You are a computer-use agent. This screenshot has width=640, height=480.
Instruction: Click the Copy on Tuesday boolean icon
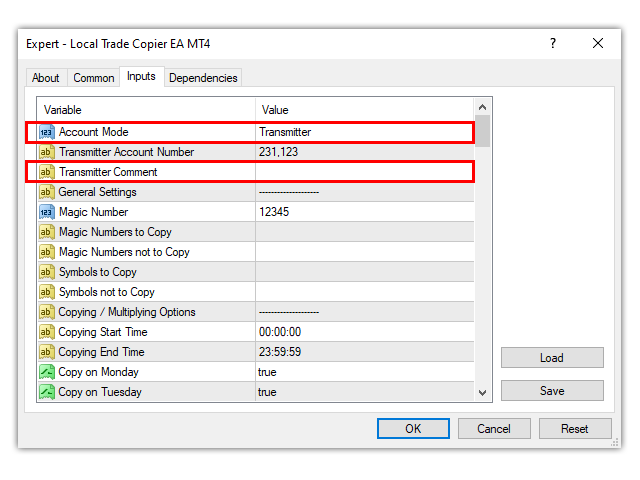coord(46,392)
